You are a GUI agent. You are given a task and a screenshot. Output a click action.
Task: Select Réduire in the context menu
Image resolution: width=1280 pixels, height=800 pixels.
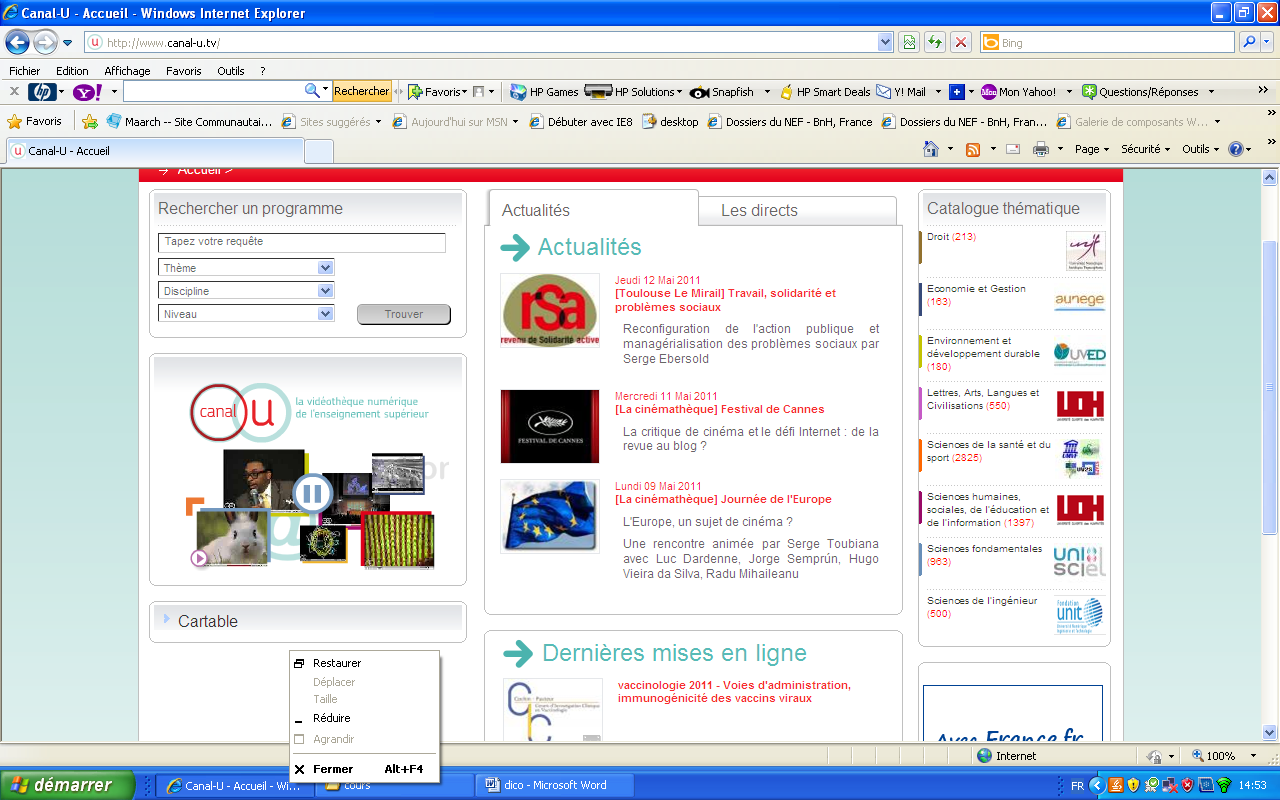pyautogui.click(x=364, y=718)
